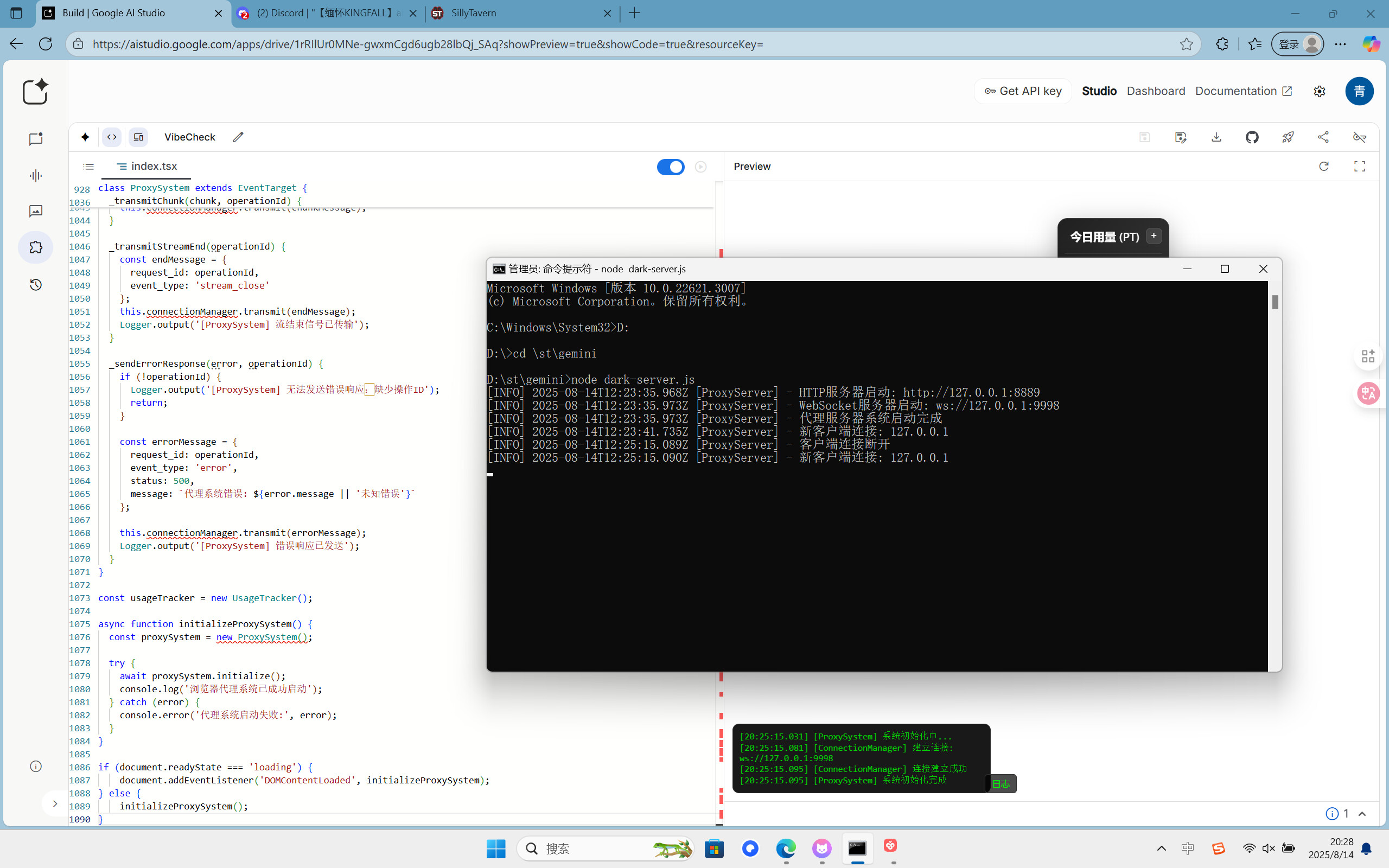The height and width of the screenshot is (868, 1389).
Task: Download the app using the download icon
Action: (1216, 137)
